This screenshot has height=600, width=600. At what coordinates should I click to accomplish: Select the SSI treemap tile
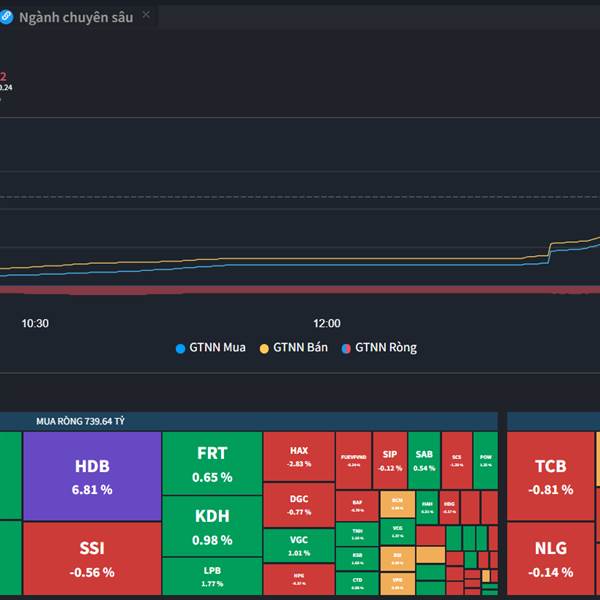click(x=92, y=560)
